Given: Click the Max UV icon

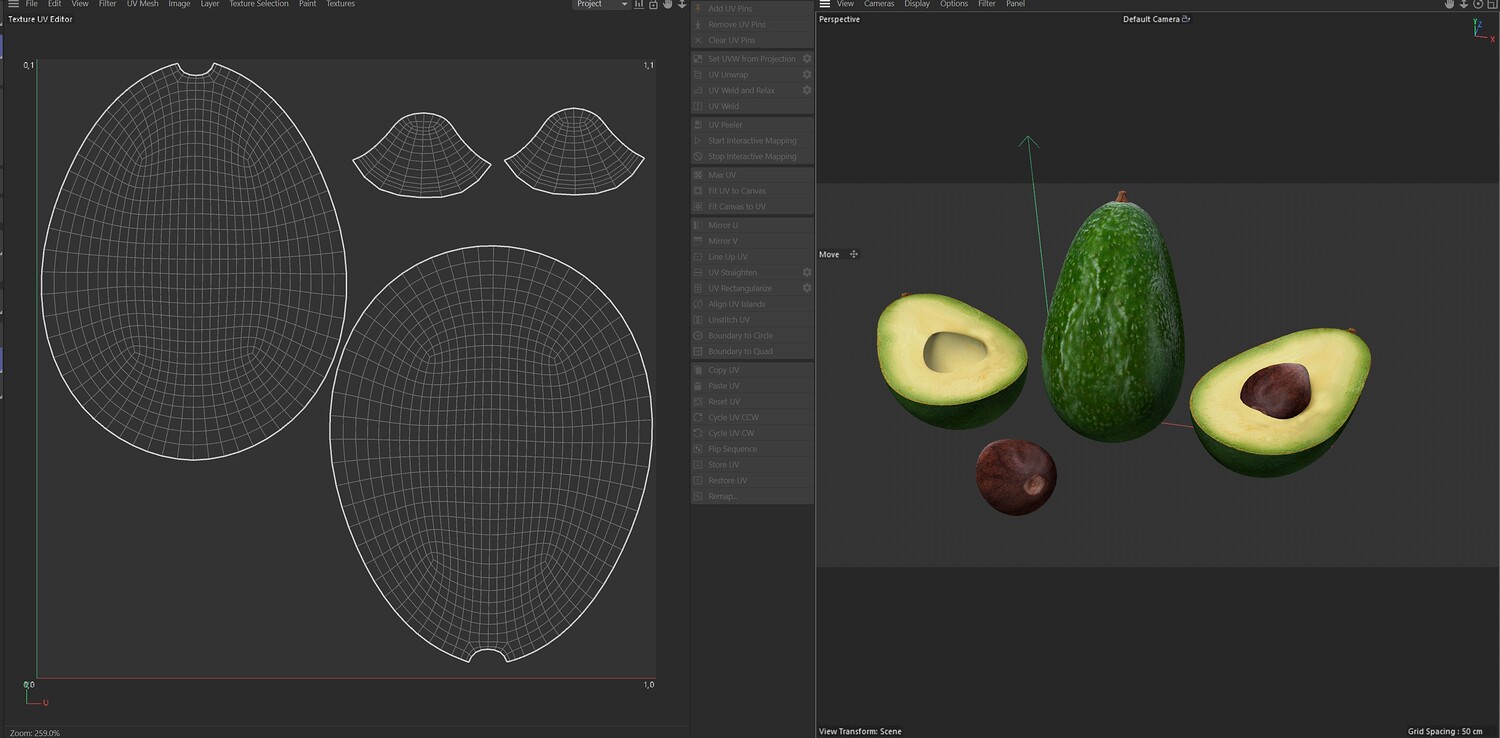Looking at the screenshot, I should [698, 175].
